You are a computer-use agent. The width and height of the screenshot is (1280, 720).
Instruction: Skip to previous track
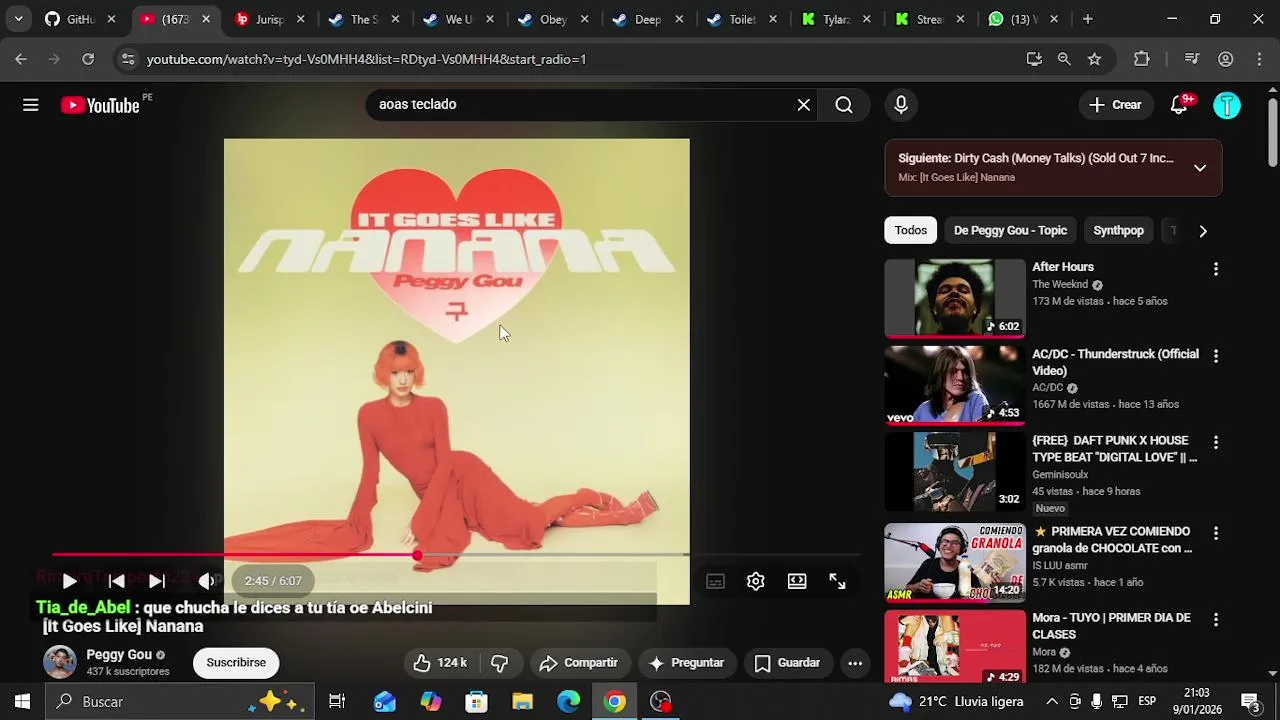coord(116,581)
